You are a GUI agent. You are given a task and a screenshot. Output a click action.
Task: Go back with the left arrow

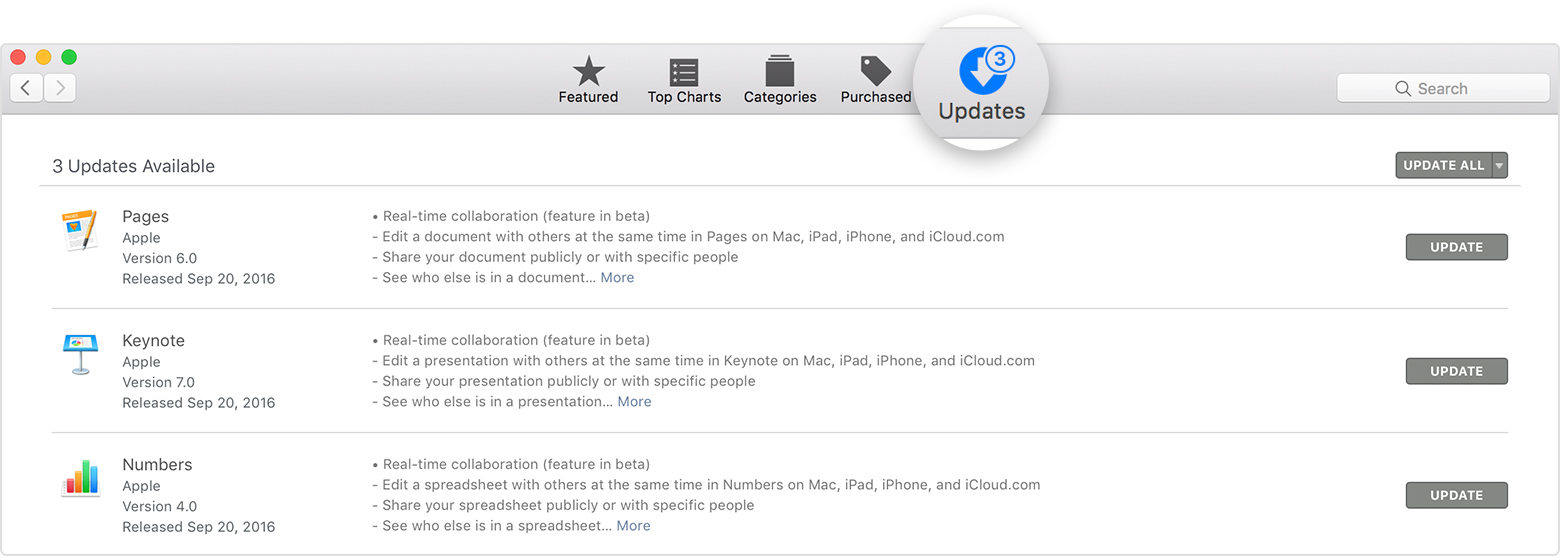[x=26, y=88]
